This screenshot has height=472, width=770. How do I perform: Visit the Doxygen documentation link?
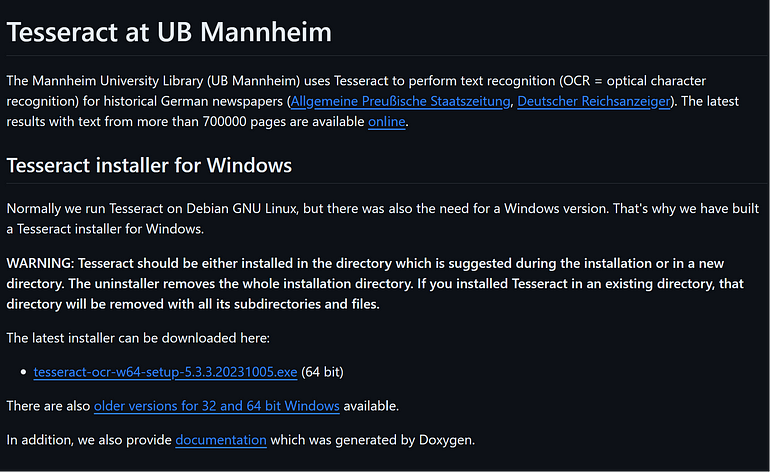pyautogui.click(x=221, y=440)
